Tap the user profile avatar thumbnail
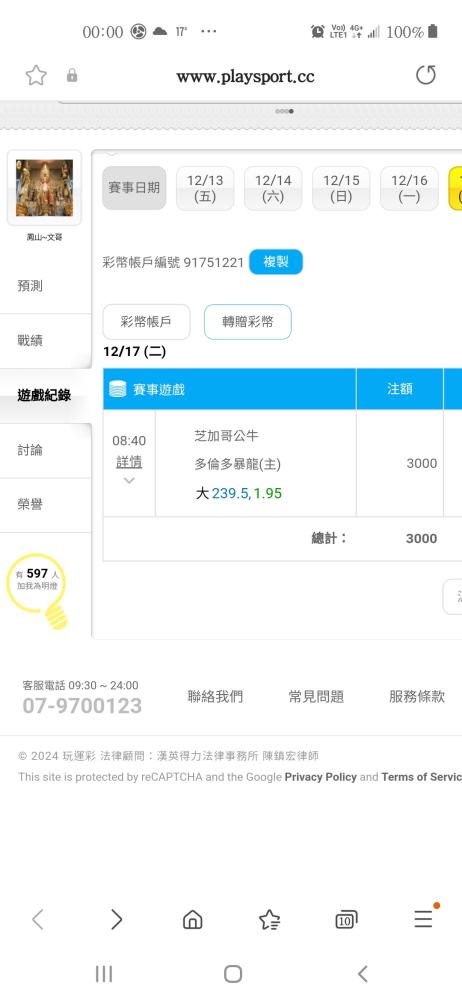 [44, 188]
